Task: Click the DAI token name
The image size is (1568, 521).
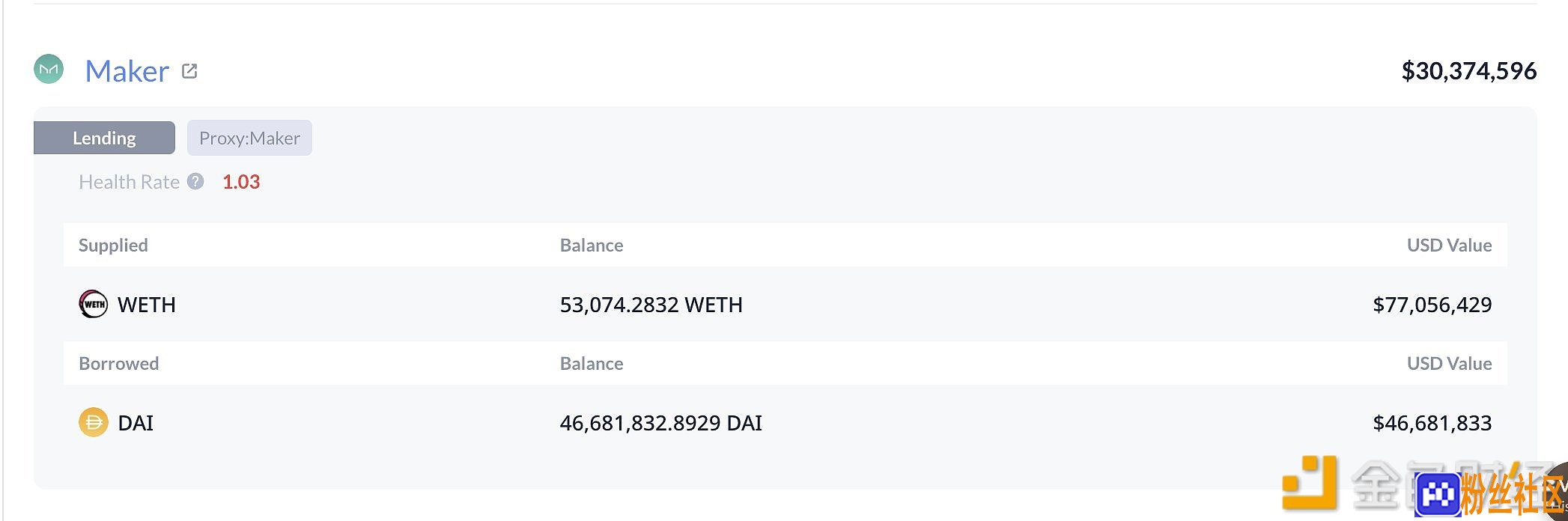Action: [x=136, y=423]
